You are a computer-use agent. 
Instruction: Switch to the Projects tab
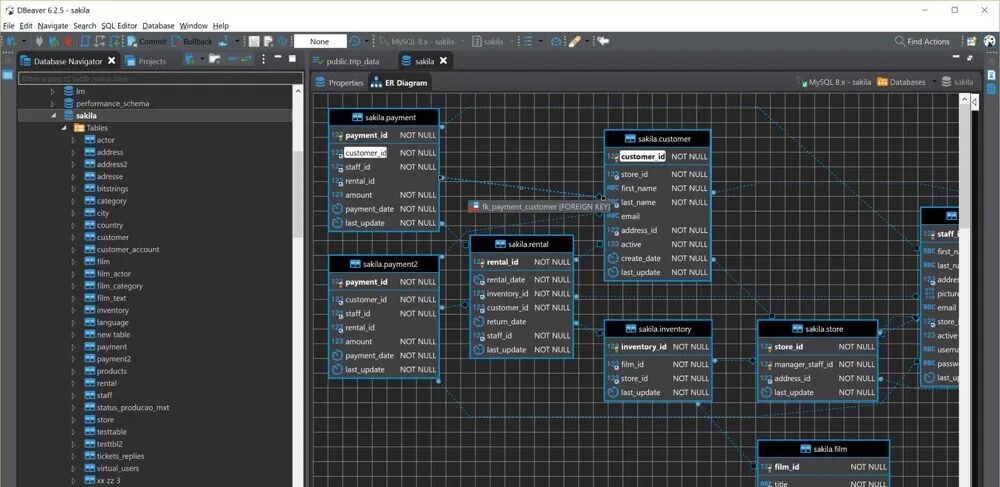click(146, 61)
